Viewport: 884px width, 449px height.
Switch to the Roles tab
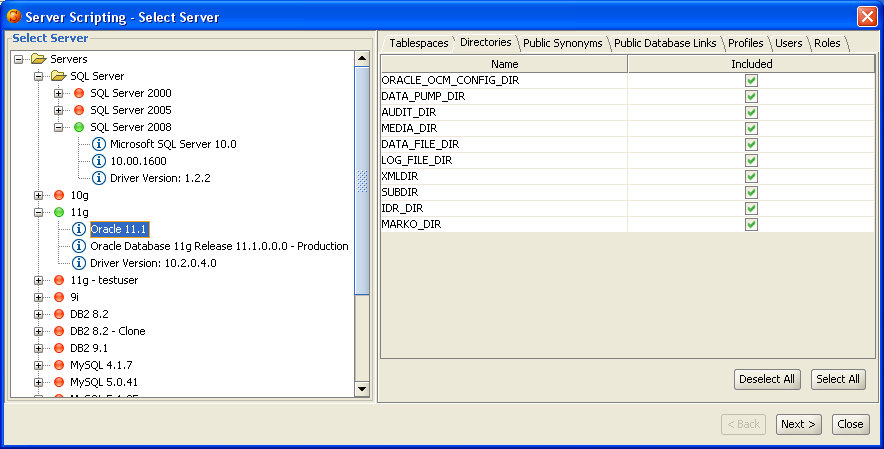827,43
